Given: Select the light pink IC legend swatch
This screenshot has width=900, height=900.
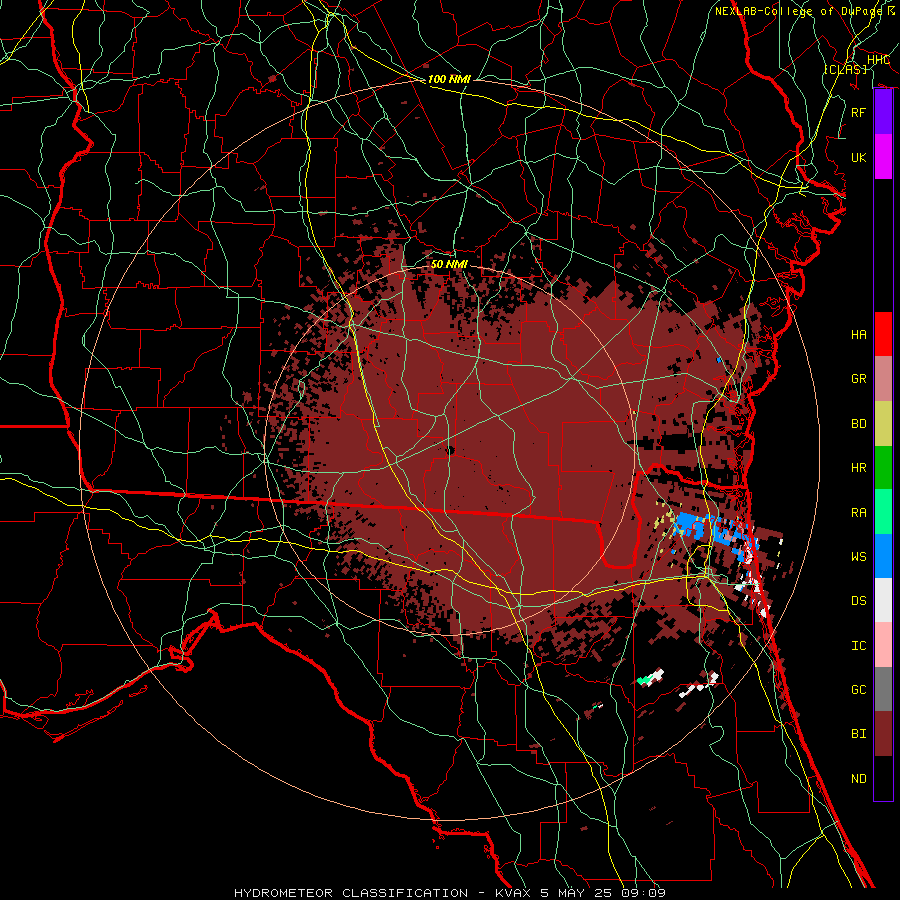Looking at the screenshot, I should [x=883, y=645].
